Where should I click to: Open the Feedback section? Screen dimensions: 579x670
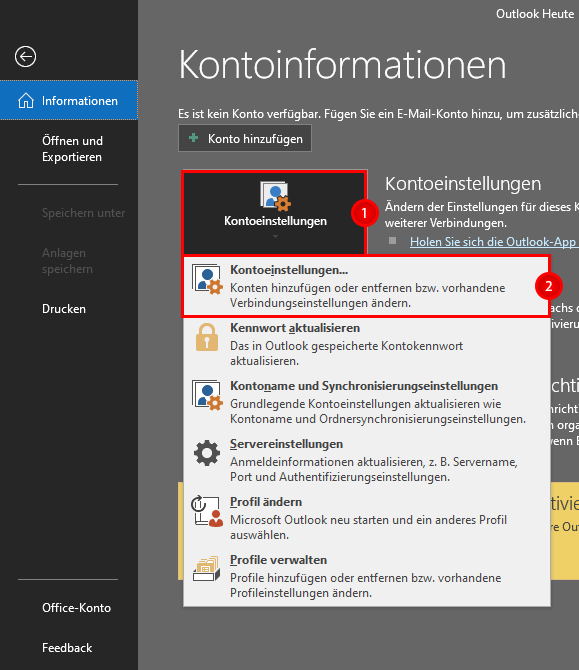[x=69, y=648]
